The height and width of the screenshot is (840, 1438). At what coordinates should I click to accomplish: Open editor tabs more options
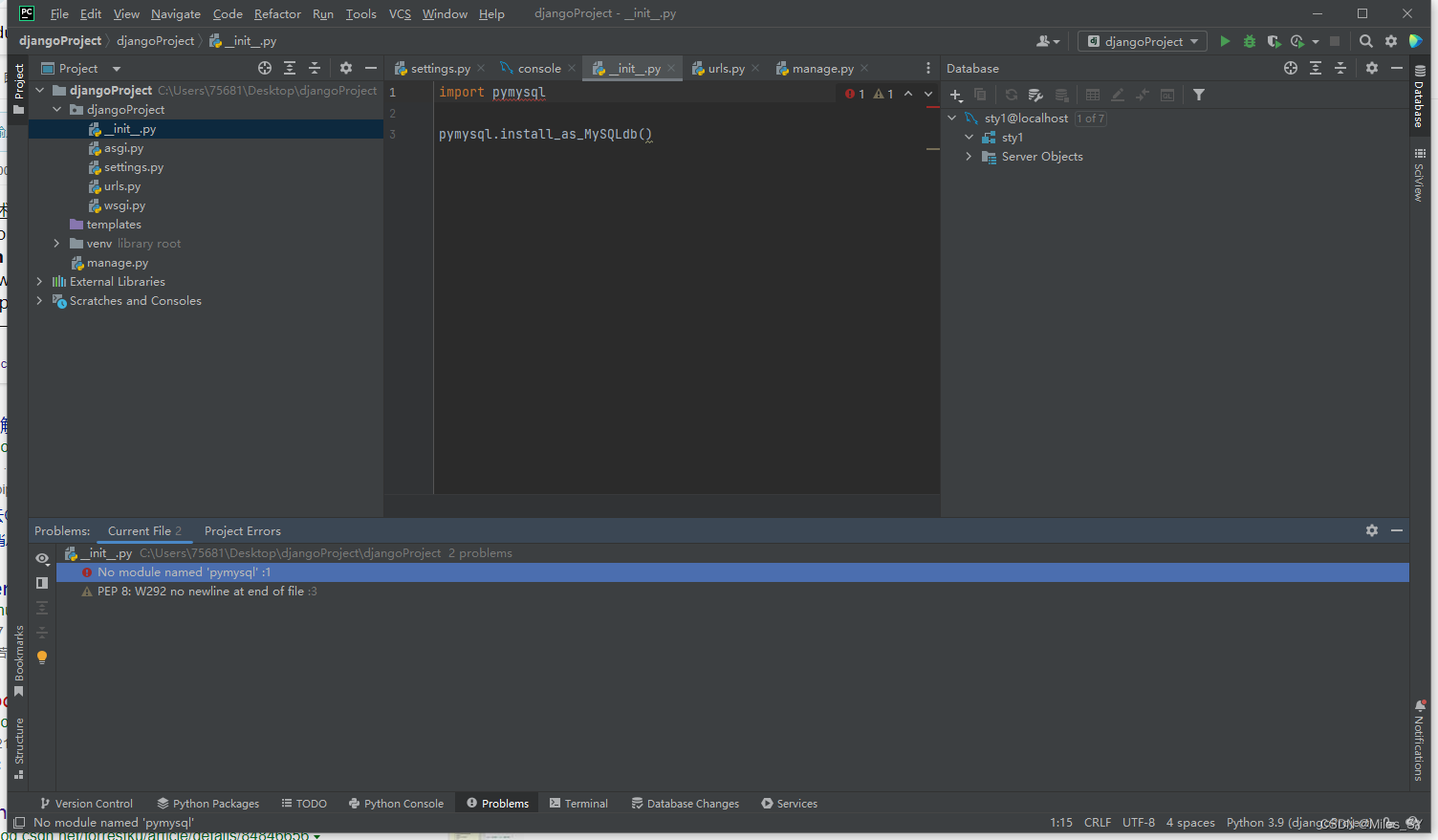927,68
